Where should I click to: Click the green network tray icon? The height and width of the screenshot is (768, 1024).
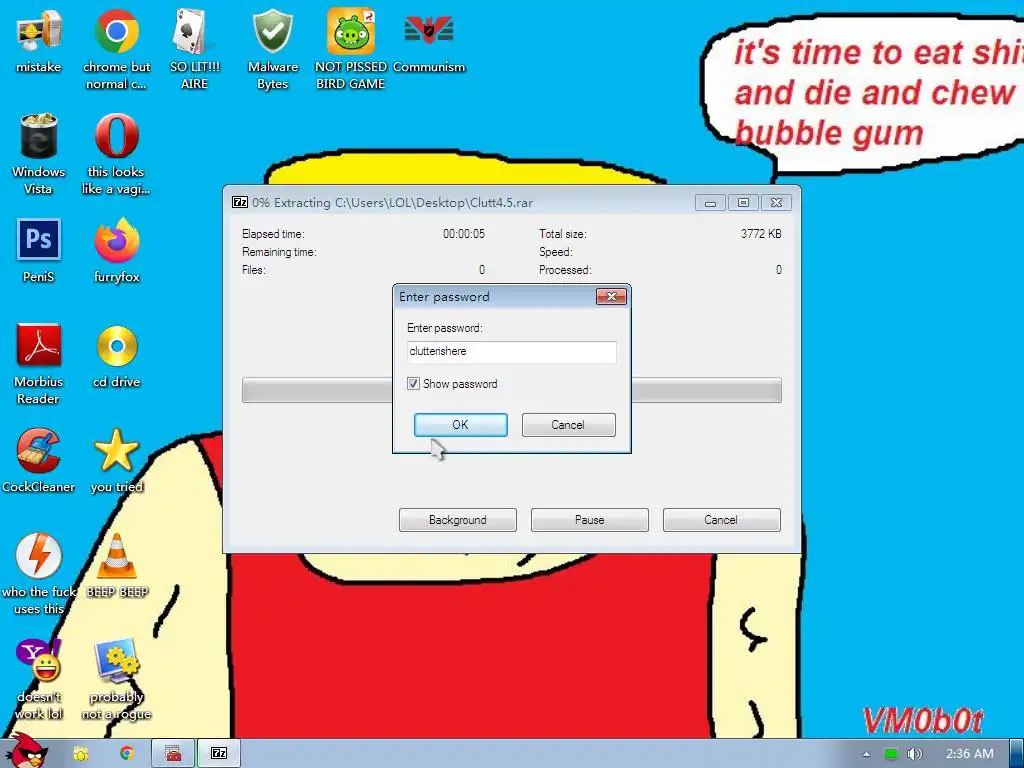click(x=891, y=754)
